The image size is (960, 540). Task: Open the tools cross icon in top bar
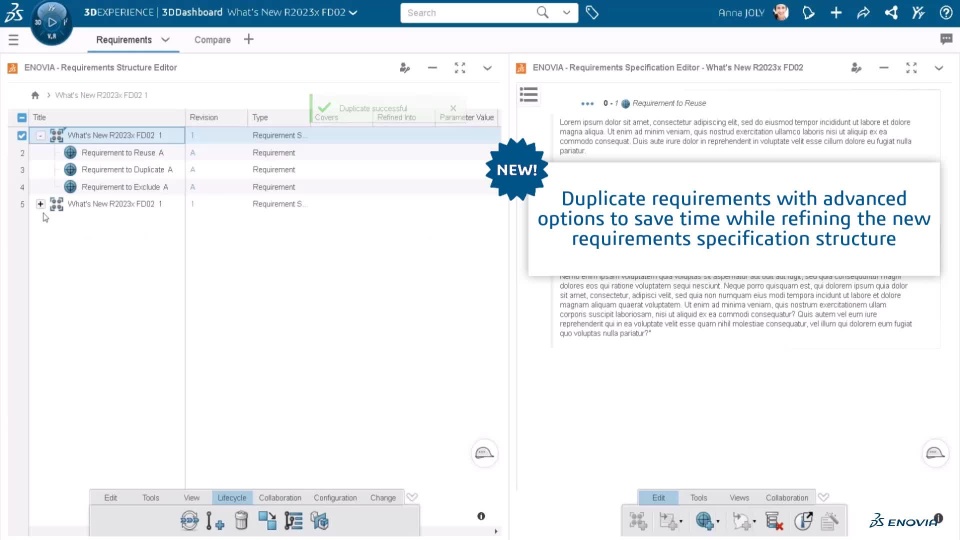pos(918,12)
